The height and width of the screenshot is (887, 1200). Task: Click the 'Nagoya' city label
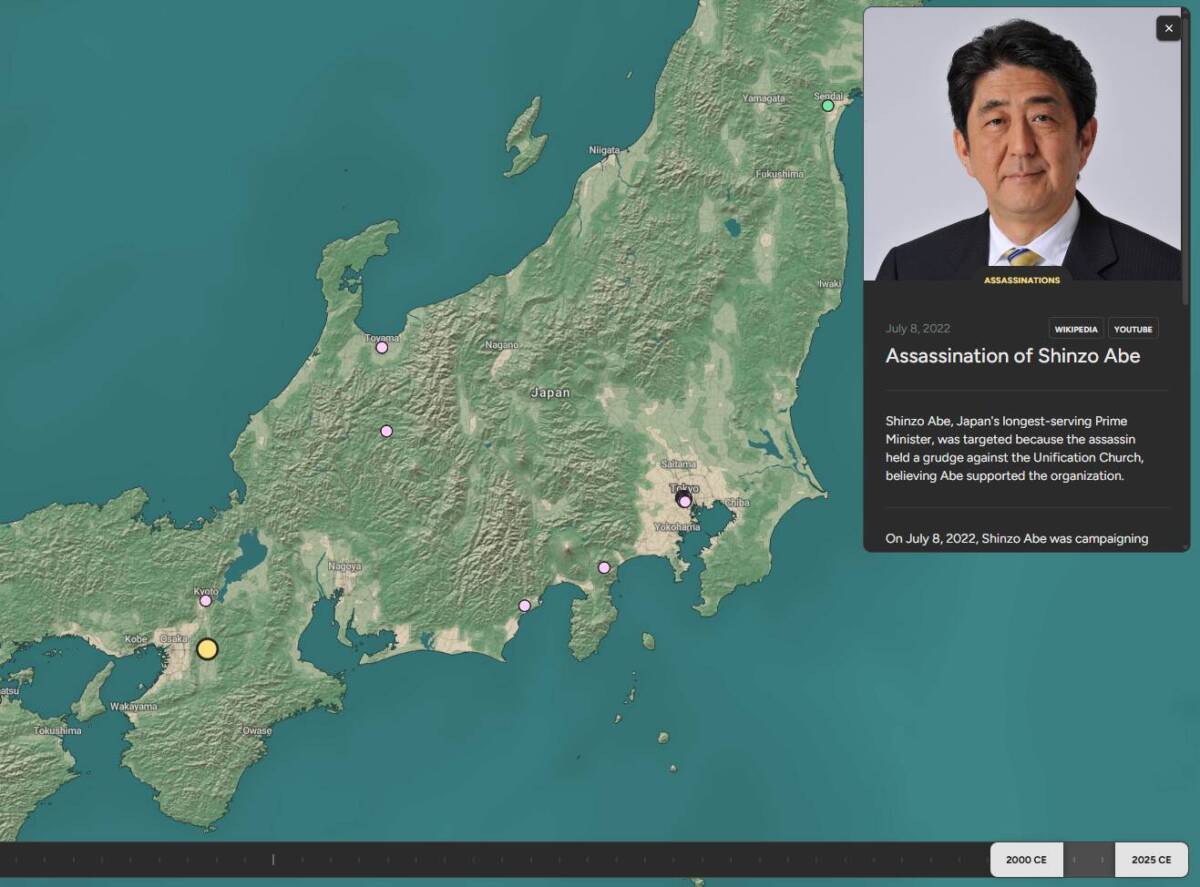click(345, 566)
